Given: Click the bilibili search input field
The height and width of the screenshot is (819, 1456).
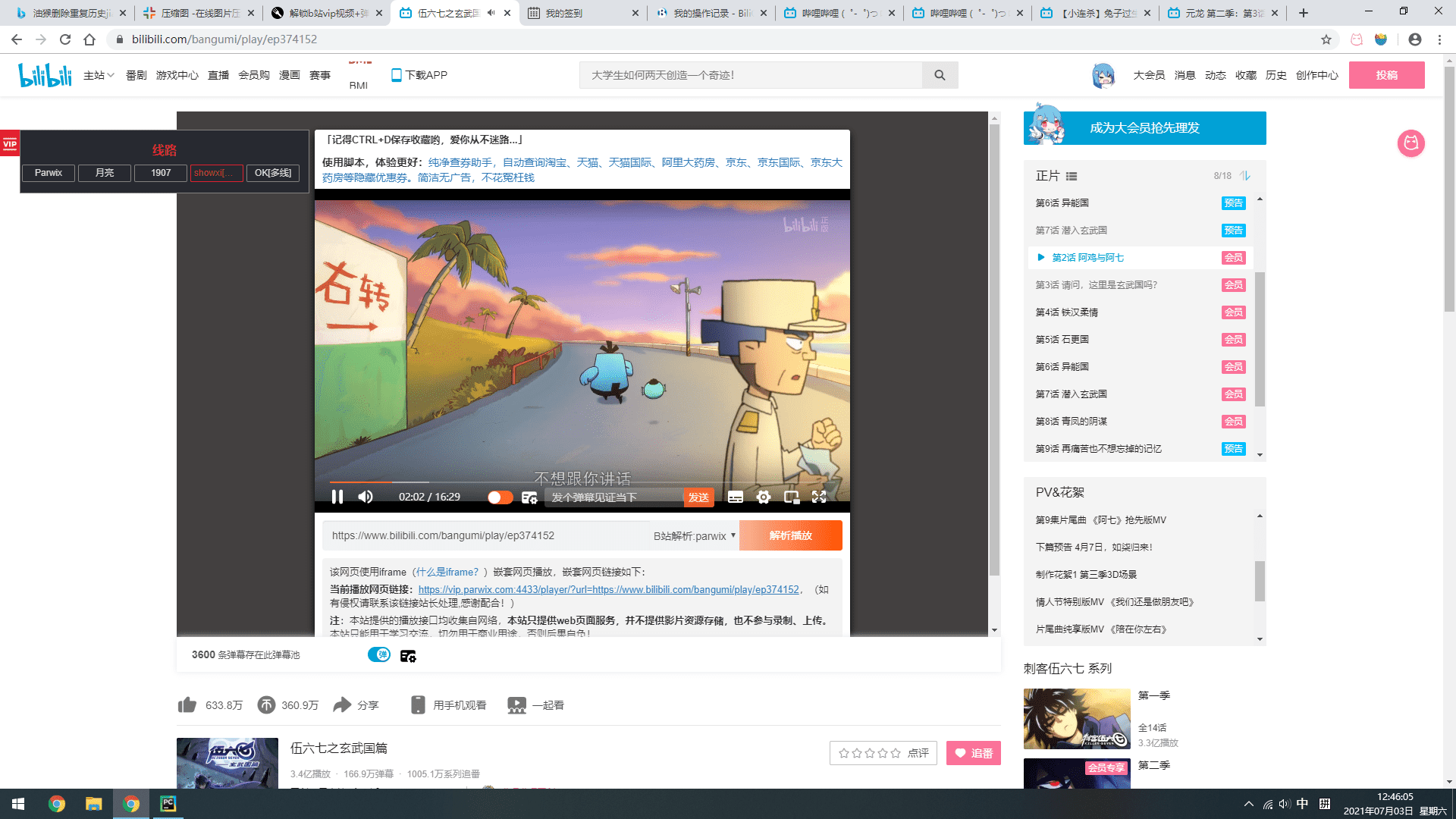Looking at the screenshot, I should (x=751, y=75).
